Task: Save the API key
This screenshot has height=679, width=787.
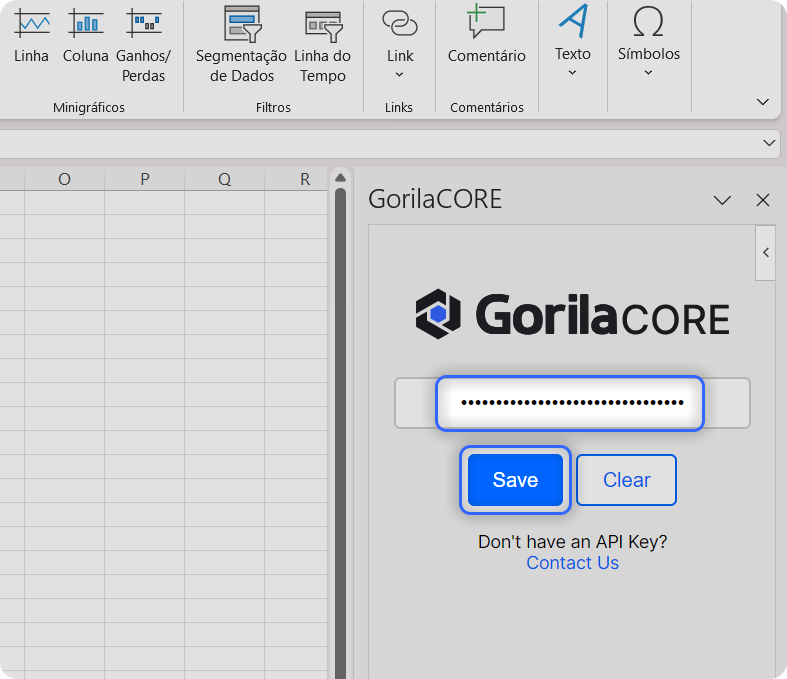Action: (x=515, y=480)
